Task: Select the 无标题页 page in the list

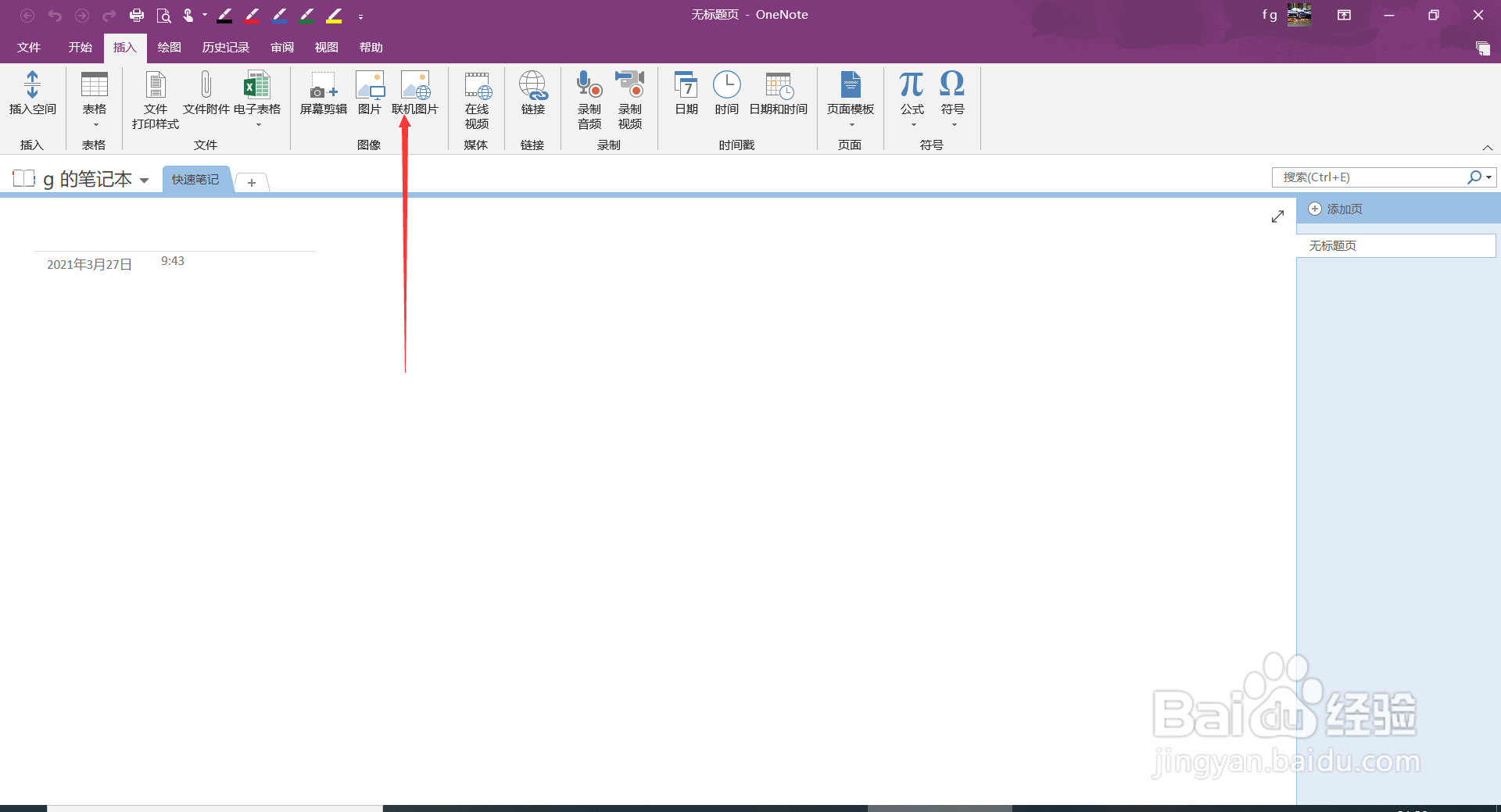Action: tap(1396, 246)
